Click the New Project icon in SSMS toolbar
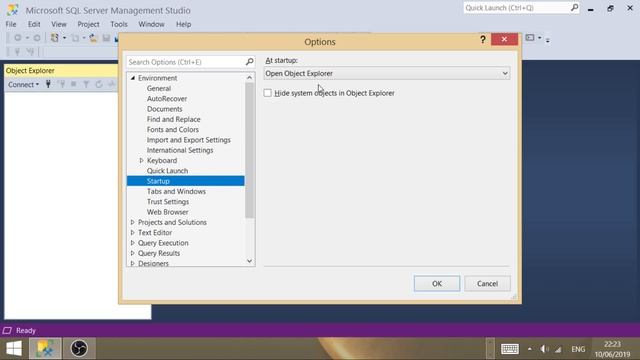This screenshot has width=640, height=360. click(x=54, y=38)
